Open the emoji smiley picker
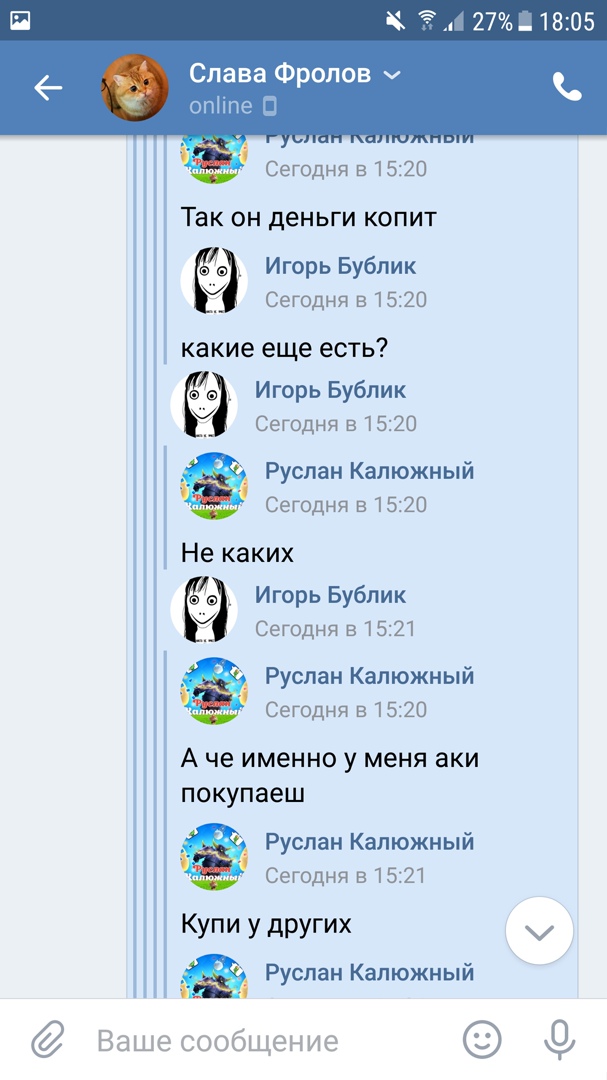 482,1040
